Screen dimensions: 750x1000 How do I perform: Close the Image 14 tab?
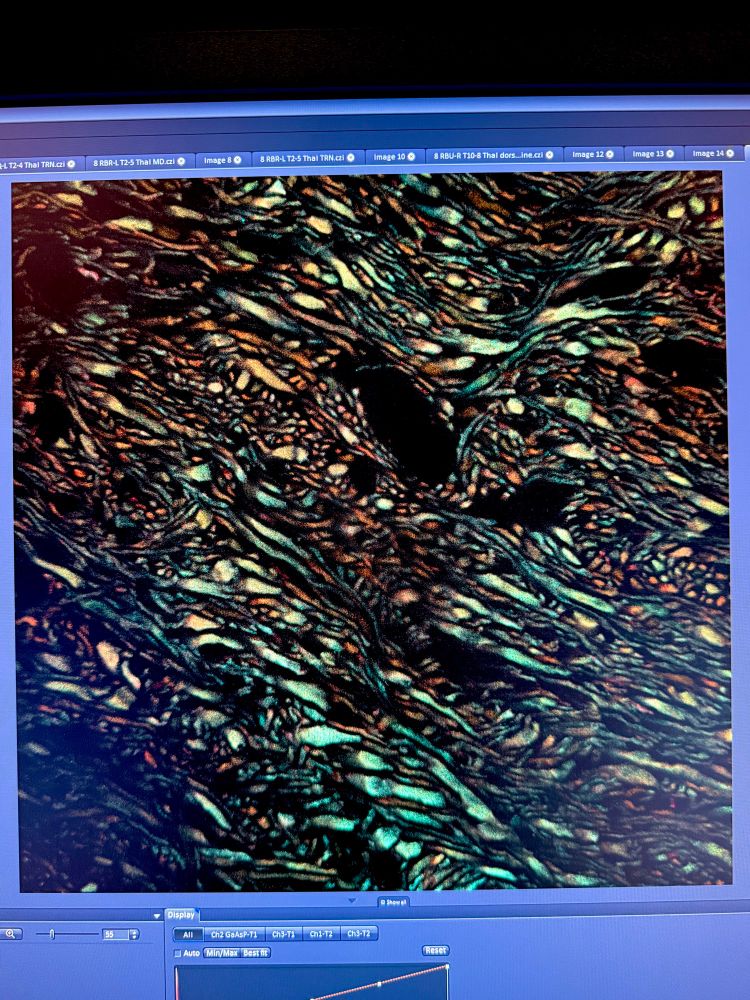[730, 153]
